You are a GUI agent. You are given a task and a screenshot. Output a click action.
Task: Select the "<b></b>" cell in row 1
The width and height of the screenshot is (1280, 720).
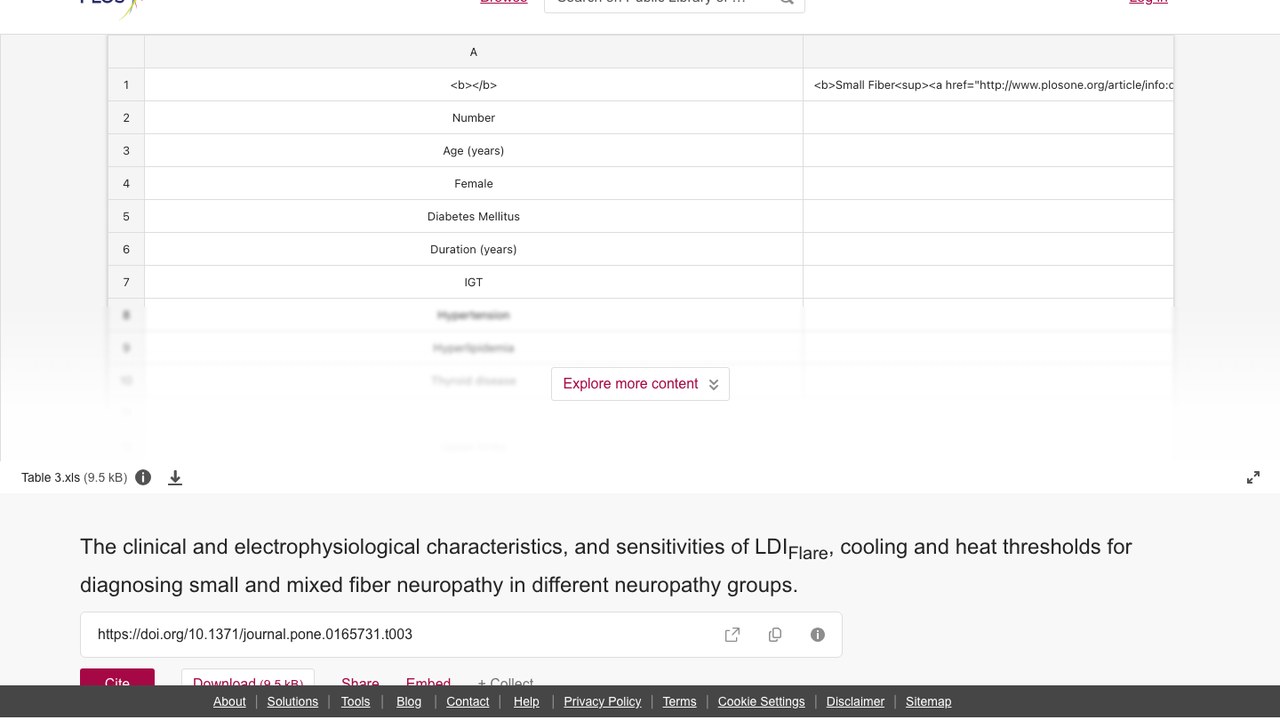coord(474,85)
